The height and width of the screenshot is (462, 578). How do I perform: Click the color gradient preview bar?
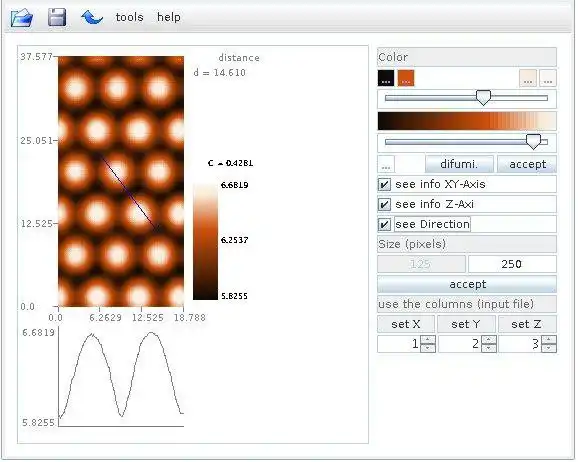pos(467,121)
